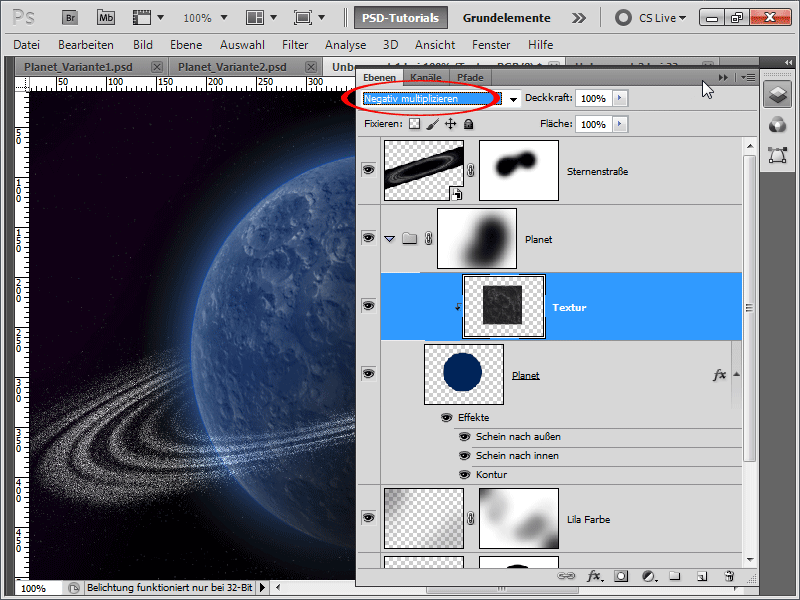Hide the Planet shape layer

coord(368,373)
